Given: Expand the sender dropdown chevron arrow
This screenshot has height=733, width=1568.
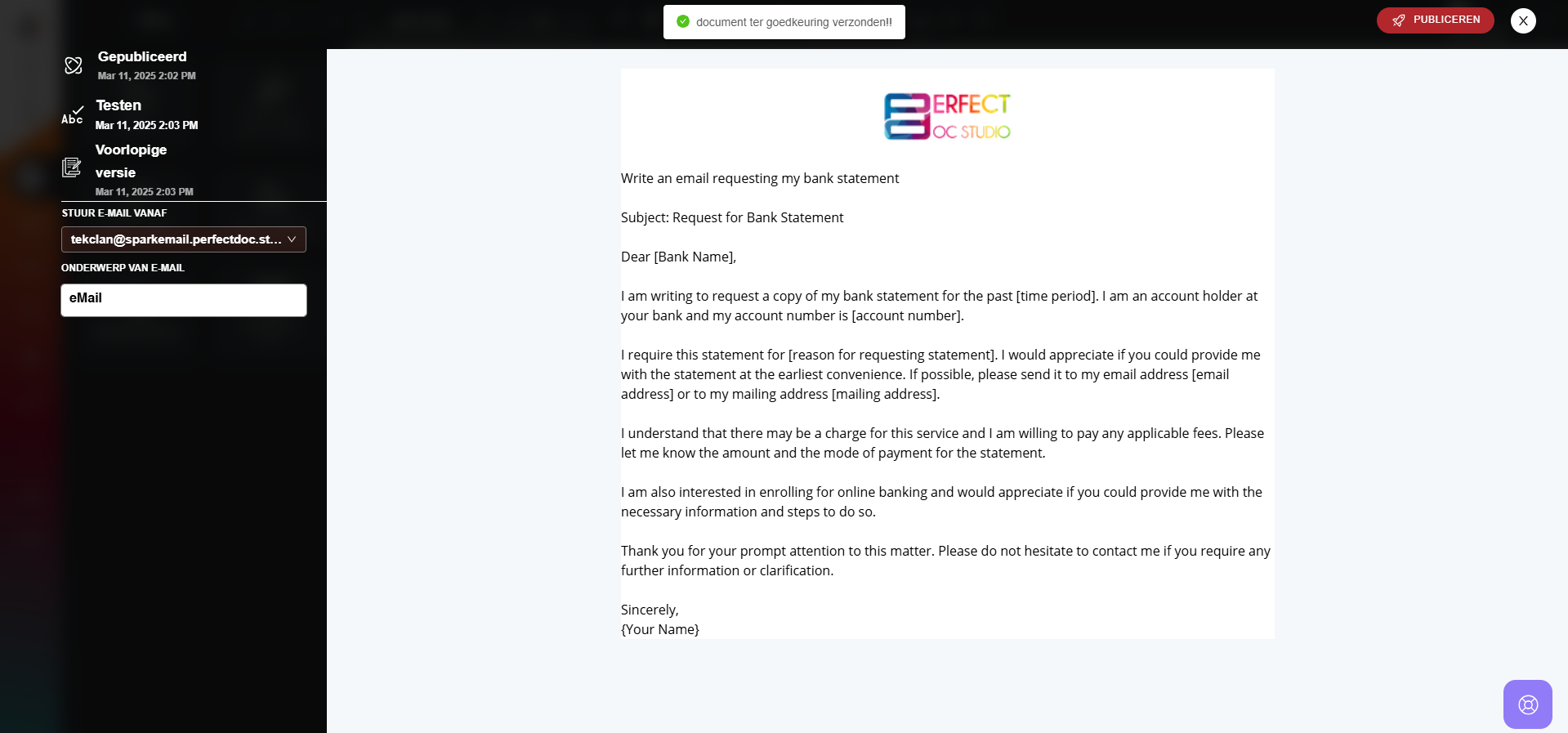Looking at the screenshot, I should tap(292, 239).
